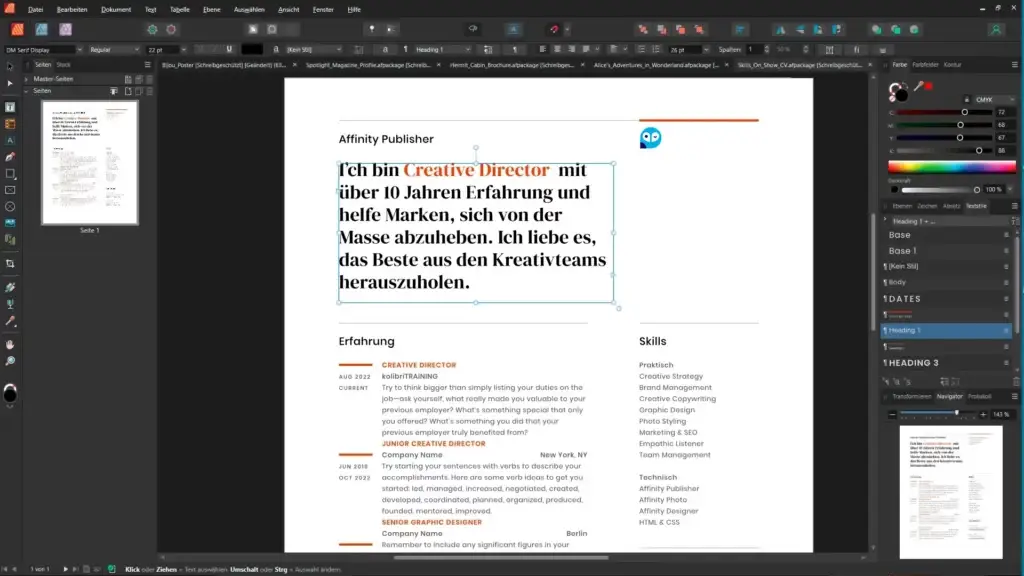
Task: Select the Picture Frame Rectangle tool
Action: click(10, 190)
